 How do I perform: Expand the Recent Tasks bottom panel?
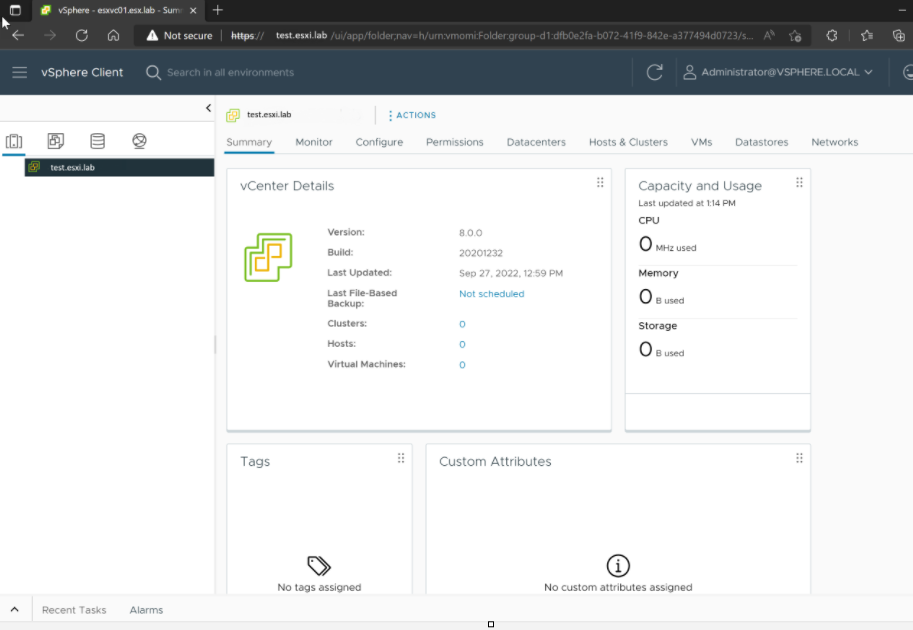15,610
